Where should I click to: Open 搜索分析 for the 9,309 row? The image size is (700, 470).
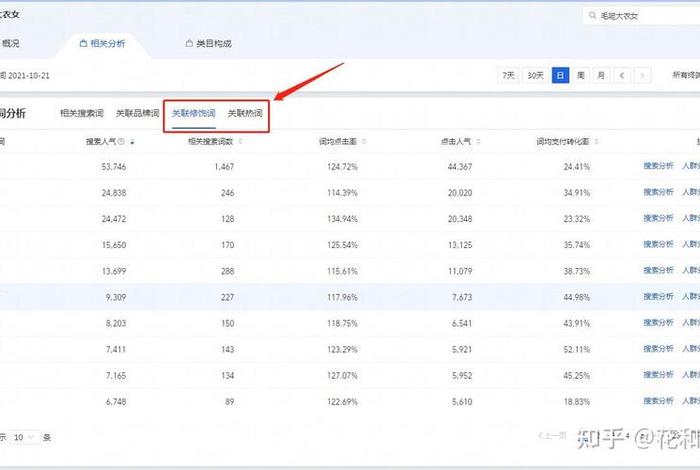click(658, 296)
